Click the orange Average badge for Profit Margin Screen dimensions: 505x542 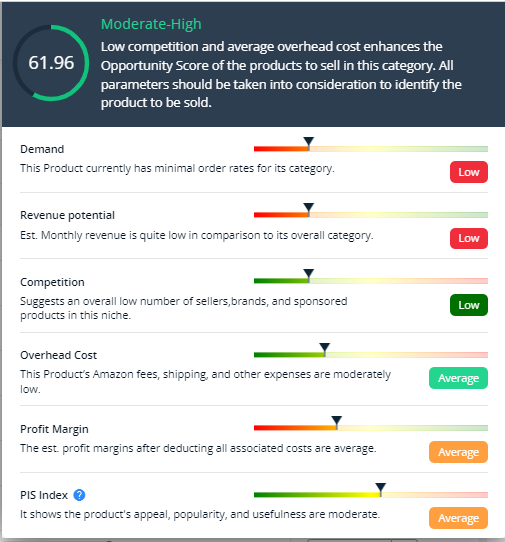[x=458, y=452]
